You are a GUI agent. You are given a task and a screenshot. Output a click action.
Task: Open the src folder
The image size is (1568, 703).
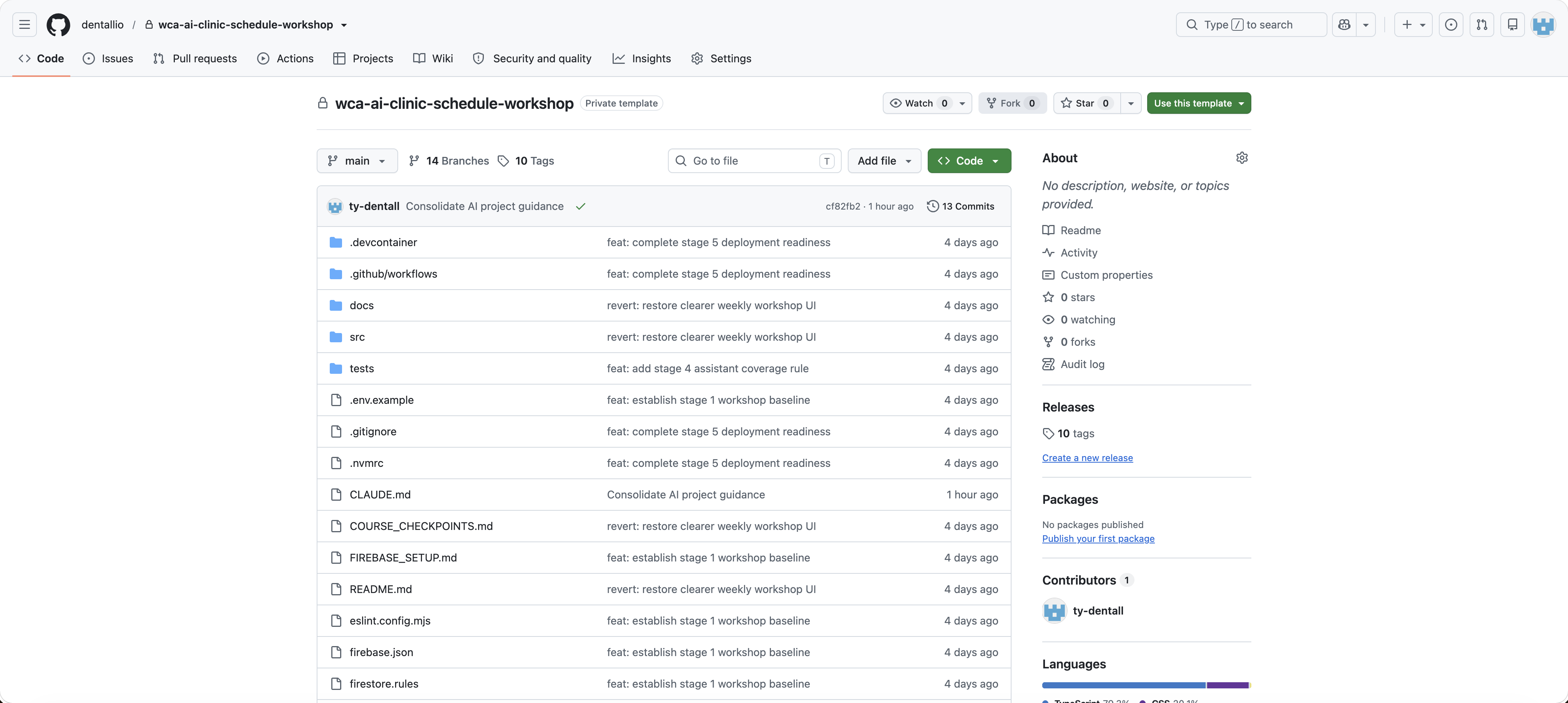point(357,337)
